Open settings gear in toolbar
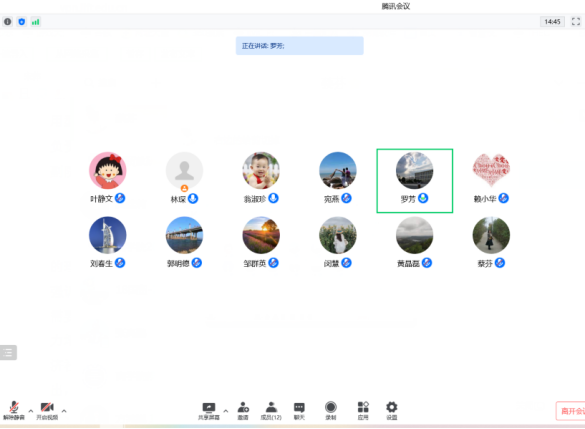The image size is (585, 429). [391, 411]
